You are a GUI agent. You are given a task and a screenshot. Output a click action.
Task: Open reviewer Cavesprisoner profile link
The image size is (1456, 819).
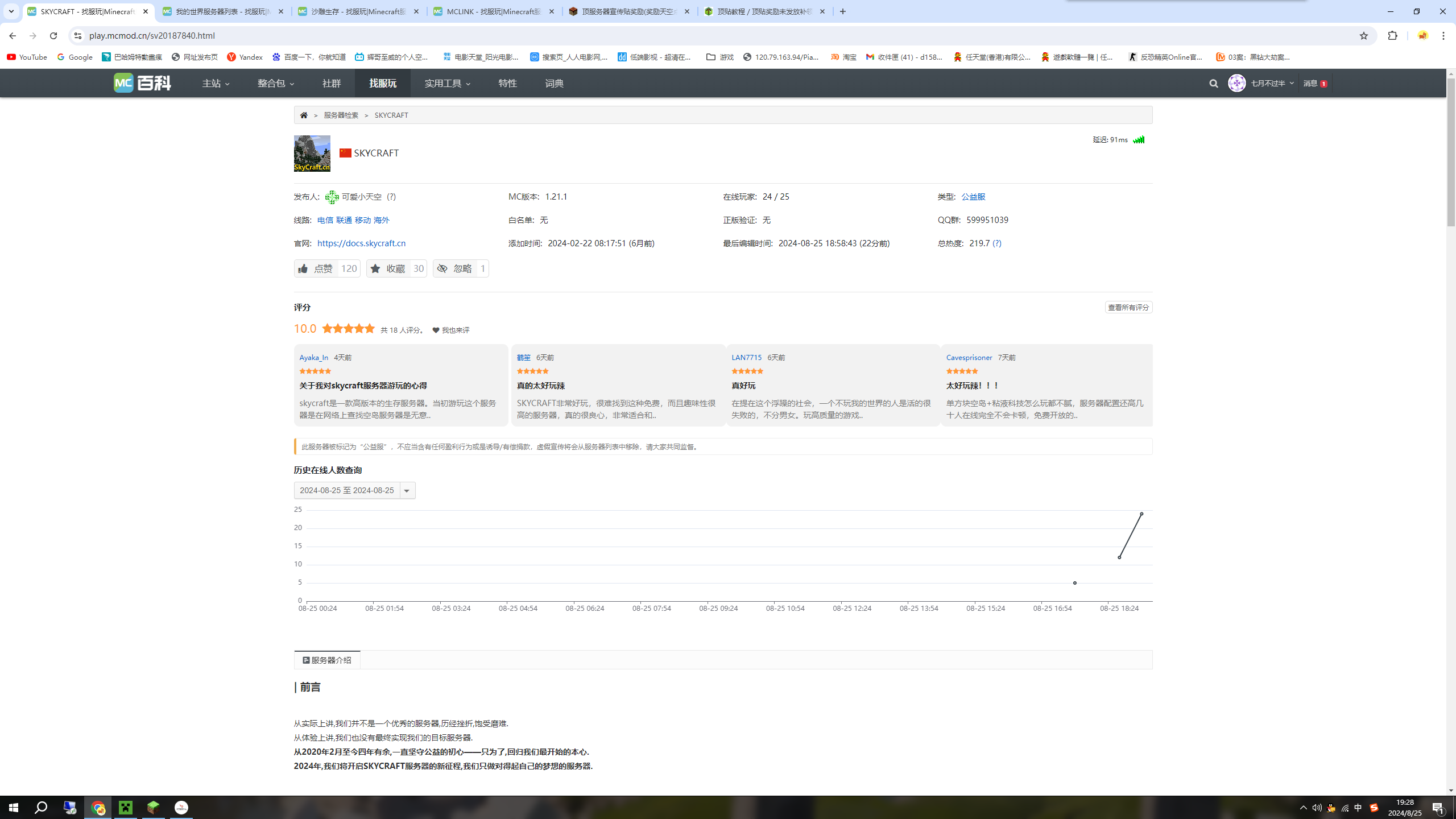coord(969,357)
